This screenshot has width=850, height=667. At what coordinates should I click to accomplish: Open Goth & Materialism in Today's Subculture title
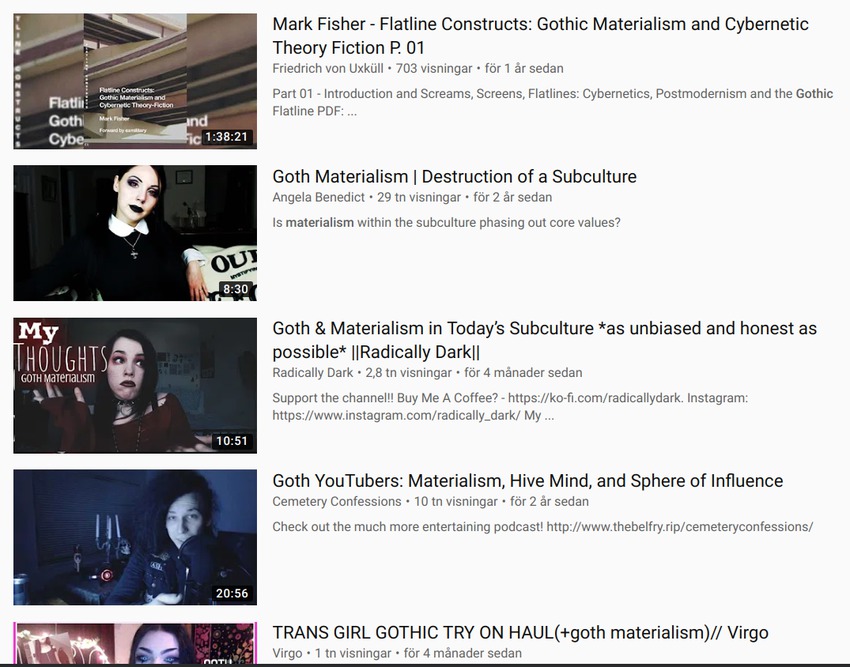[x=544, y=340]
